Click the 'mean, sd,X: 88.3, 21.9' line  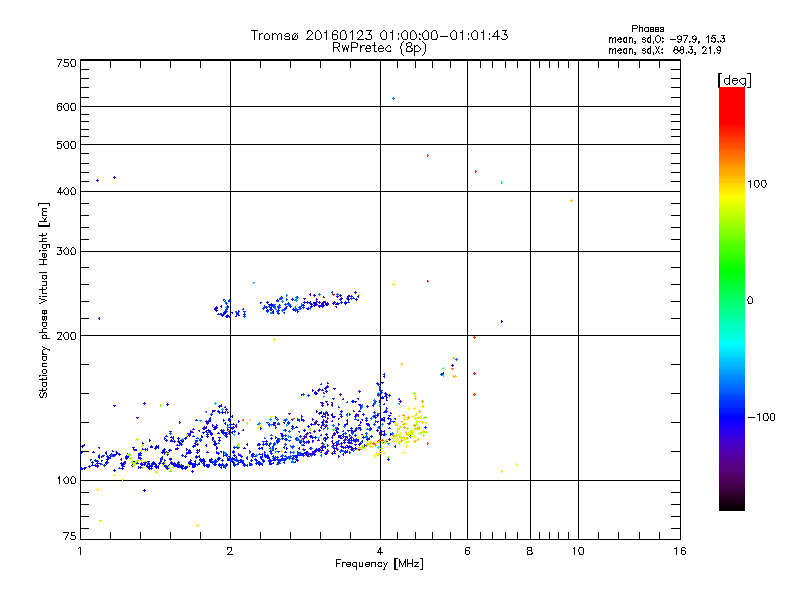[x=664, y=50]
